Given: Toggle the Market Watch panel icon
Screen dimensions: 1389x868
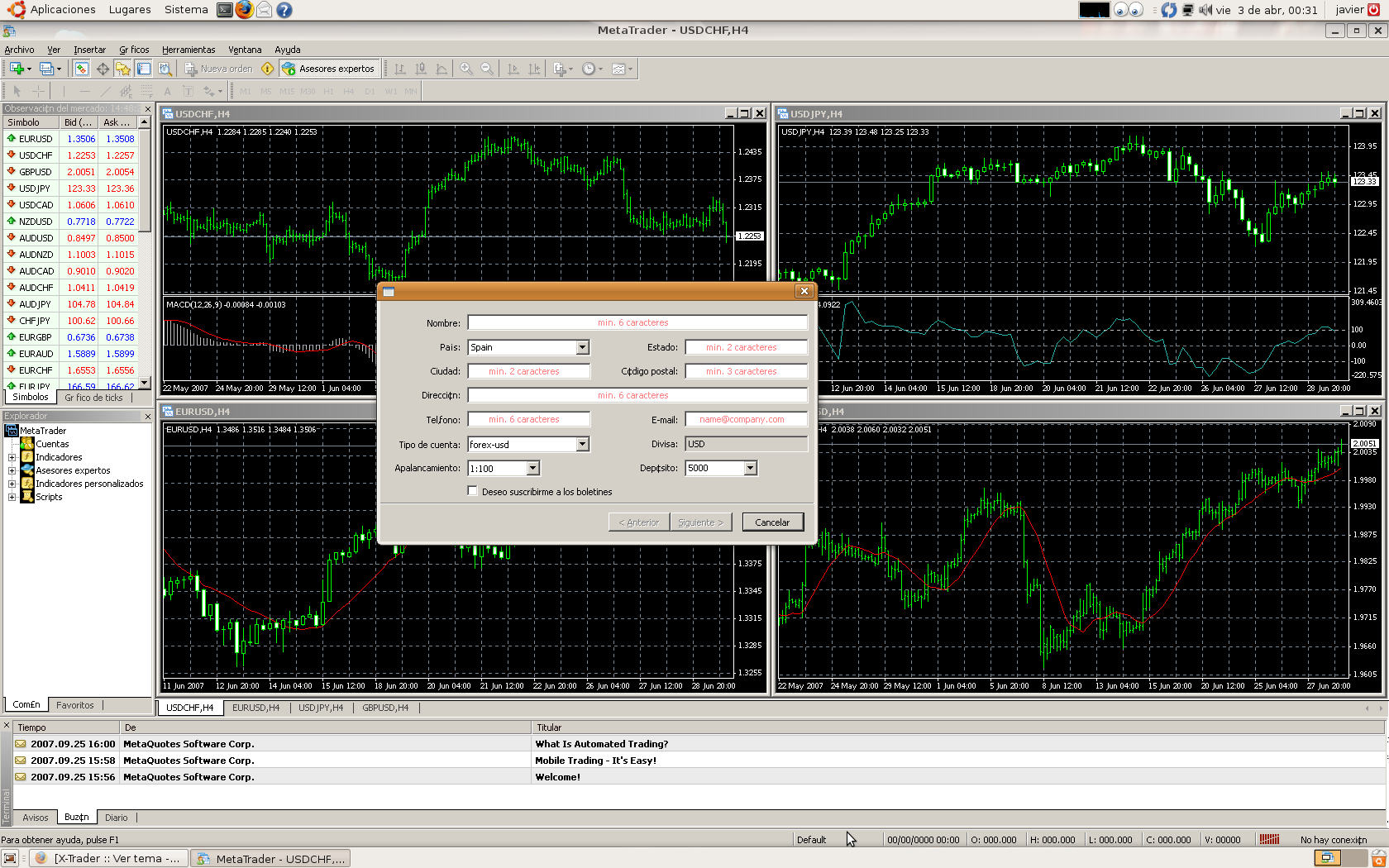Looking at the screenshot, I should [81, 69].
